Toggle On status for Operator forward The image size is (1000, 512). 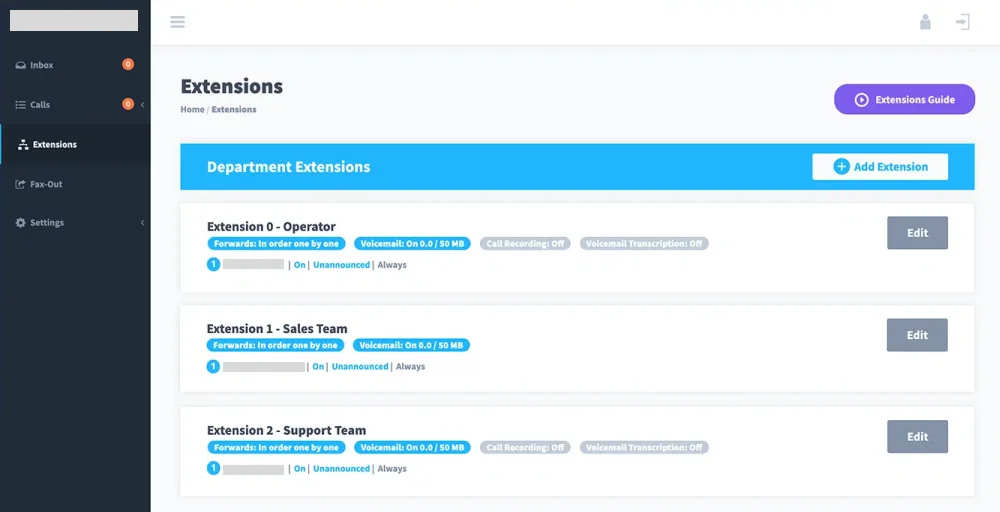click(300, 265)
